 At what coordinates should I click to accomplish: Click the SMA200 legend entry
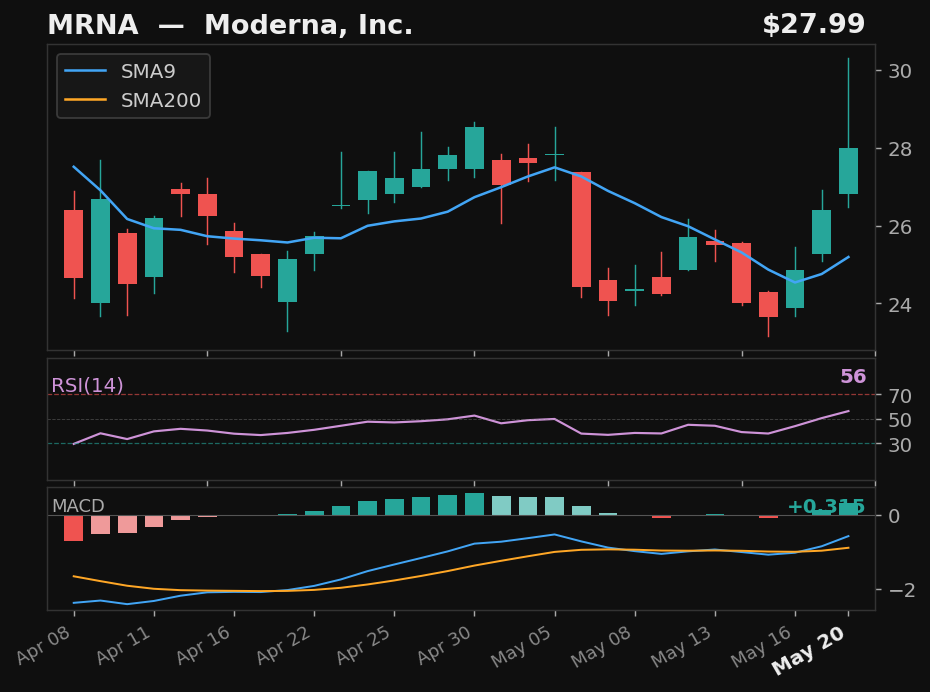tap(132, 100)
